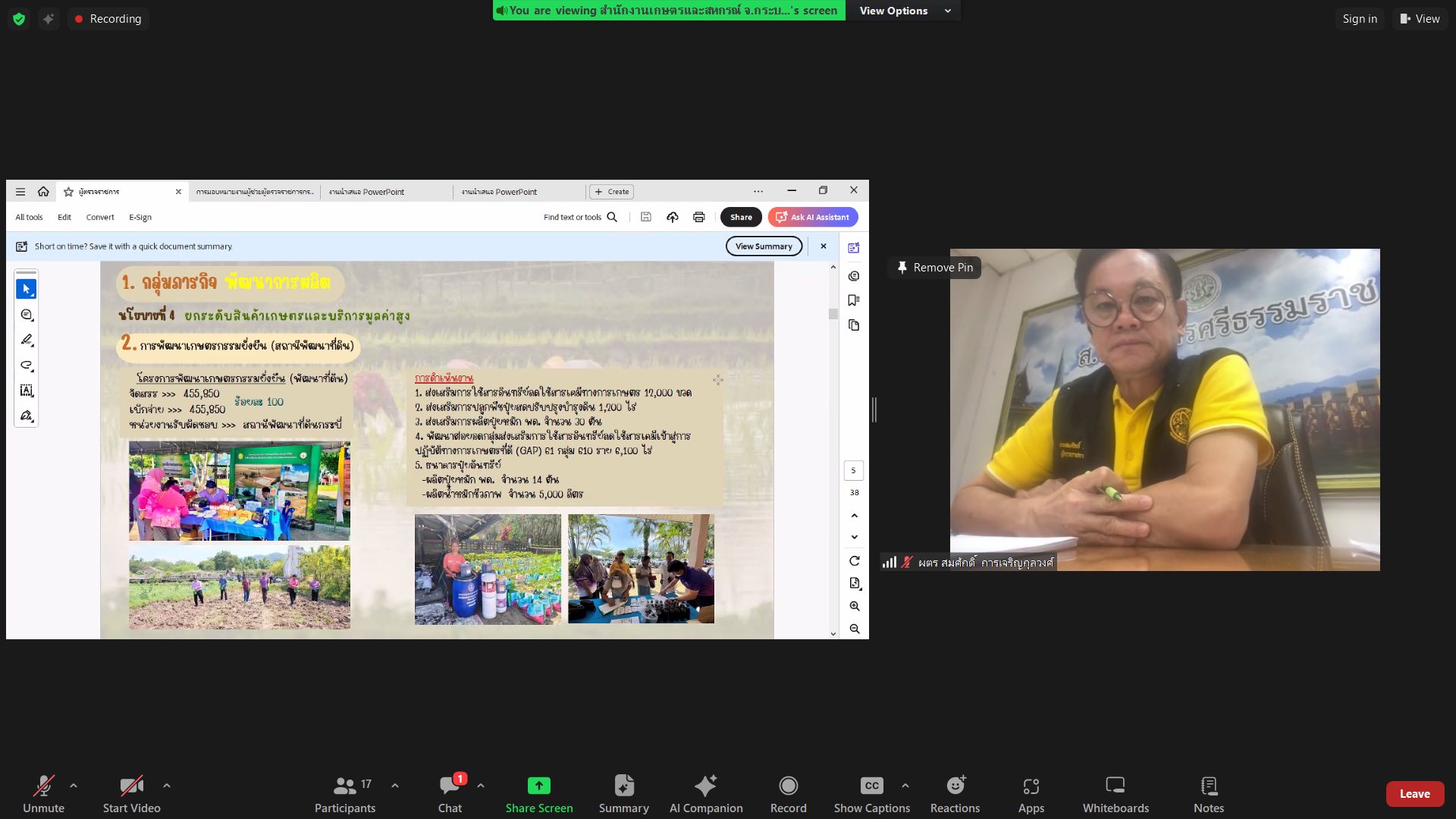The image size is (1456, 819).
Task: Open meeting Summary
Action: (x=623, y=793)
